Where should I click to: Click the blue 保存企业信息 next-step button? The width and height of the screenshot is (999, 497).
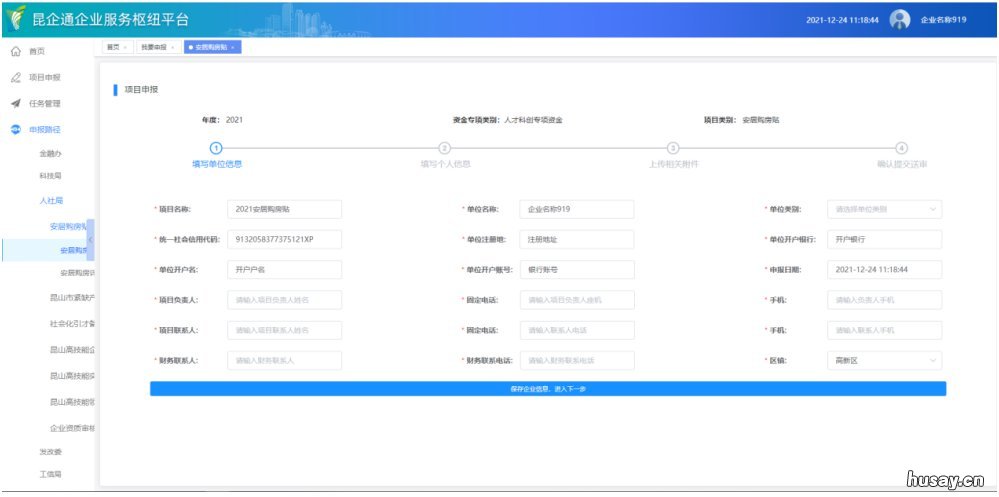[x=548, y=388]
